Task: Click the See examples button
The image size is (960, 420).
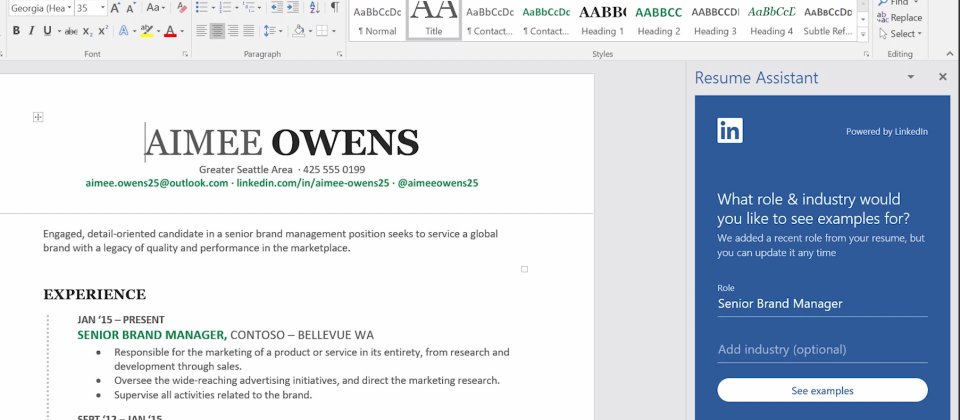Action: coord(822,391)
